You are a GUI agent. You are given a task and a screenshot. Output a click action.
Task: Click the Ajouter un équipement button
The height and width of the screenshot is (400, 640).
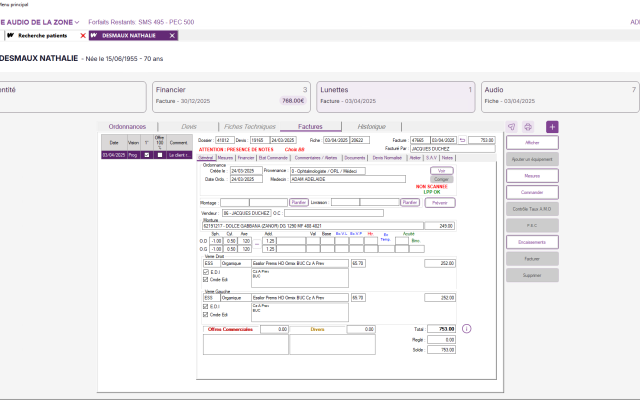pyautogui.click(x=532, y=159)
